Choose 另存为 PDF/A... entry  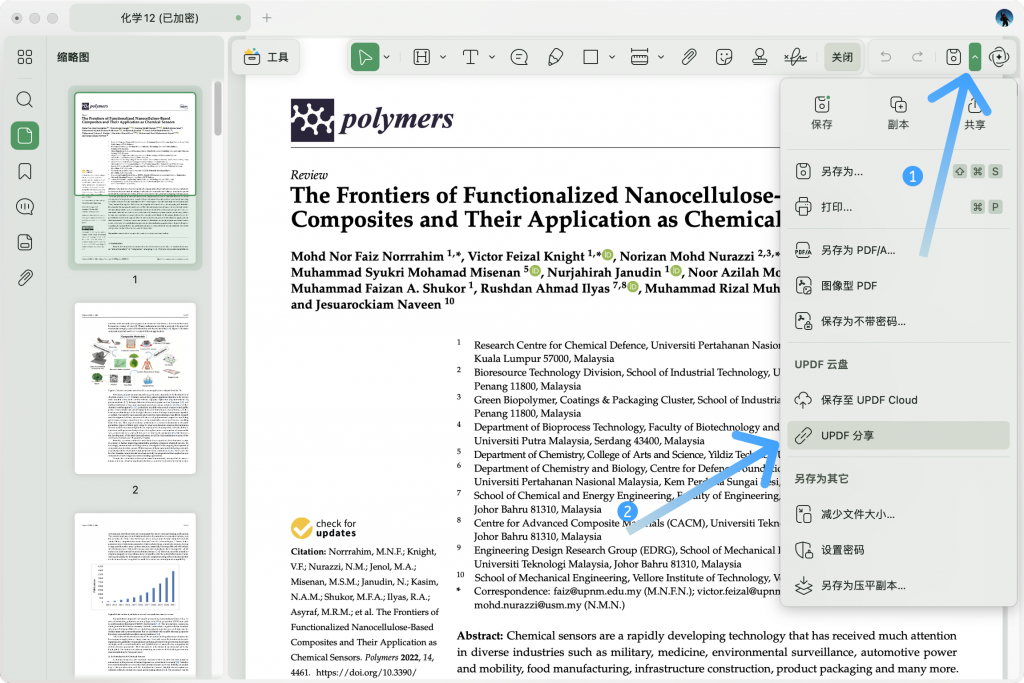click(898, 250)
